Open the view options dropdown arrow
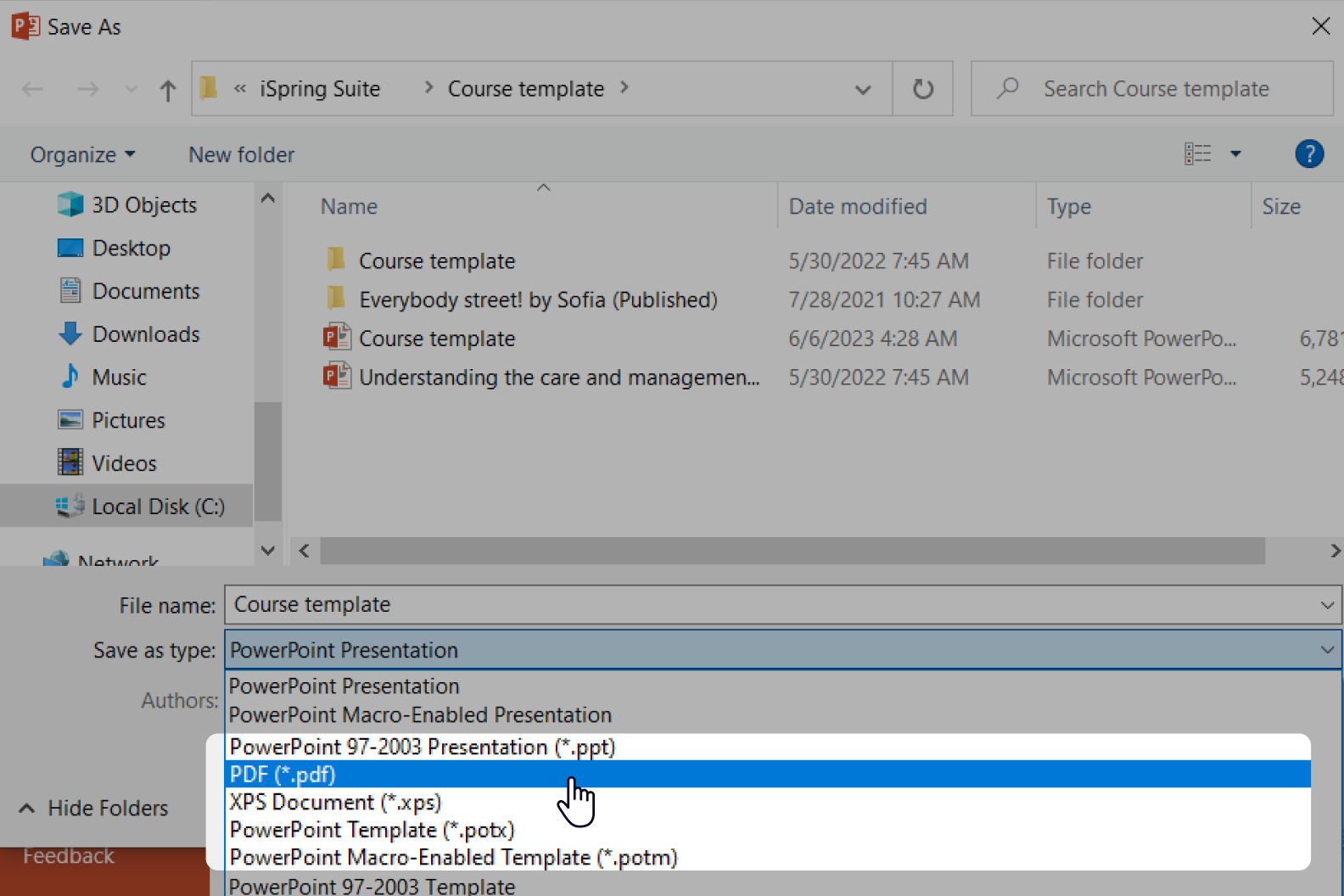The width and height of the screenshot is (1344, 896). point(1235,154)
